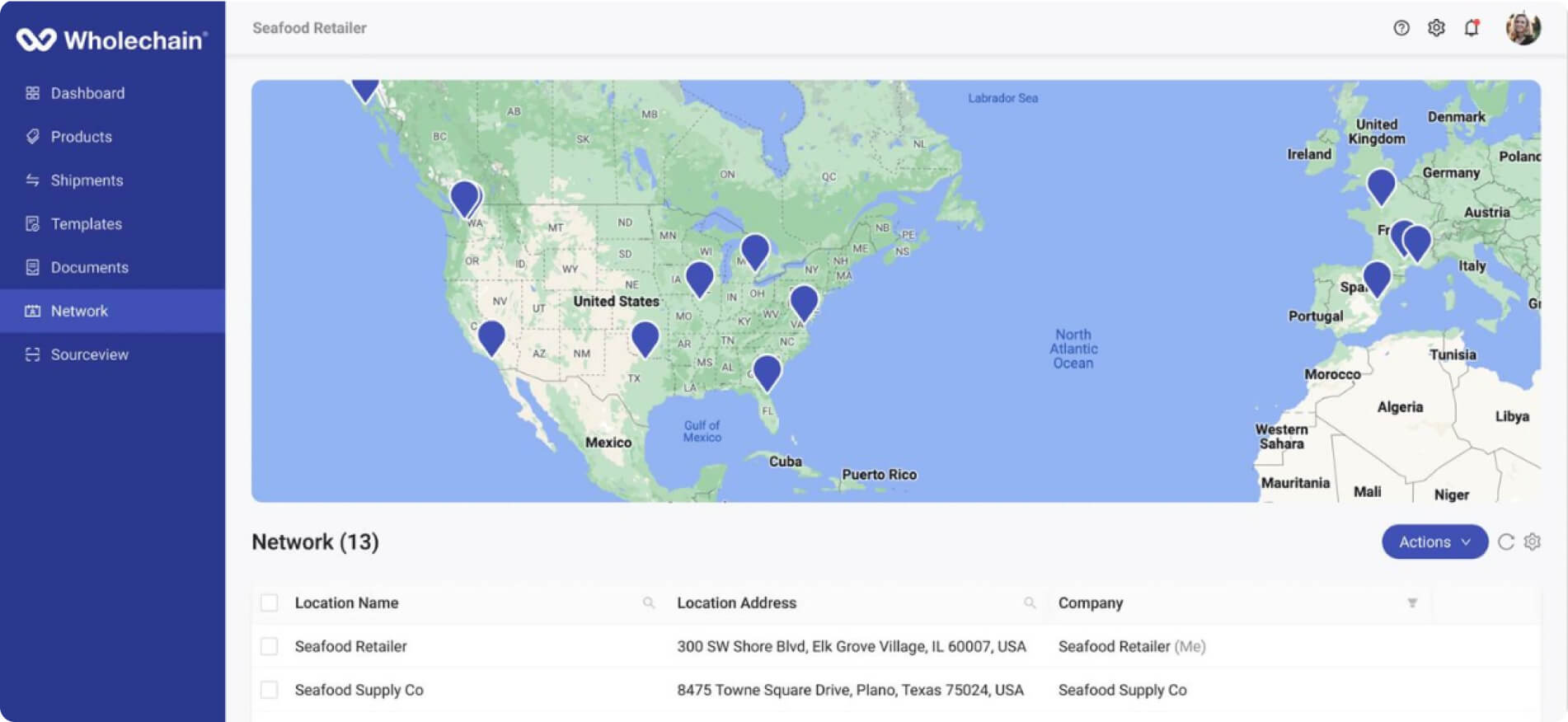Image resolution: width=1568 pixels, height=722 pixels.
Task: Click the Location Address column header
Action: coord(737,602)
